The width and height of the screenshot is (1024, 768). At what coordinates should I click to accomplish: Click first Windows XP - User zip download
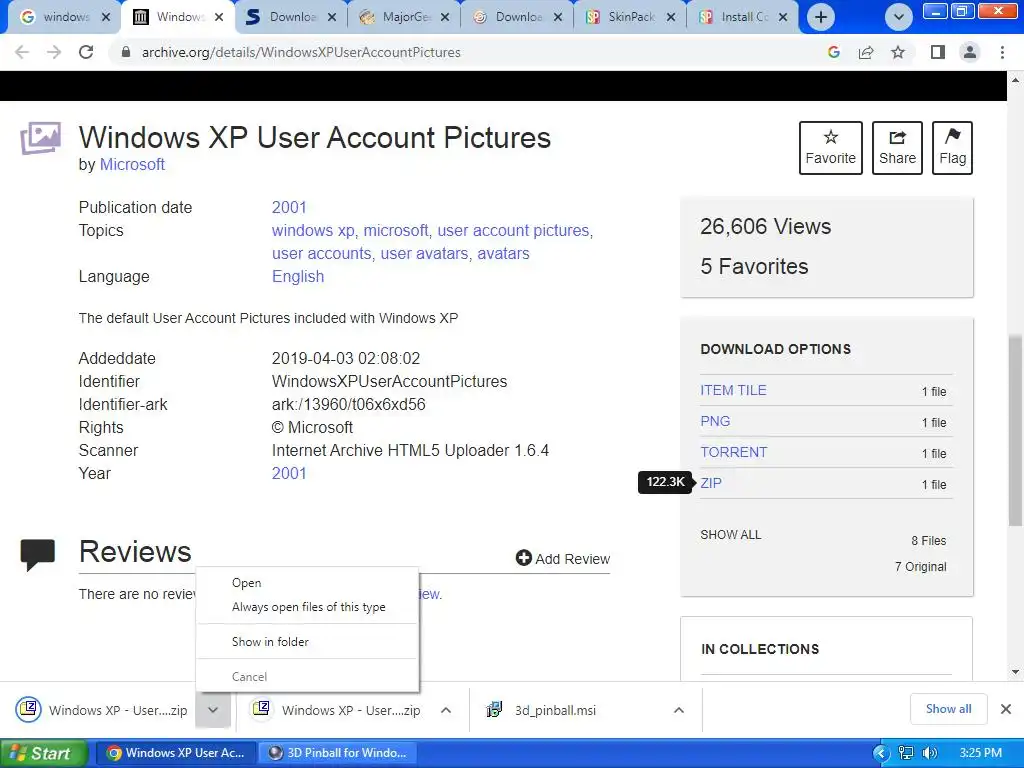102,710
